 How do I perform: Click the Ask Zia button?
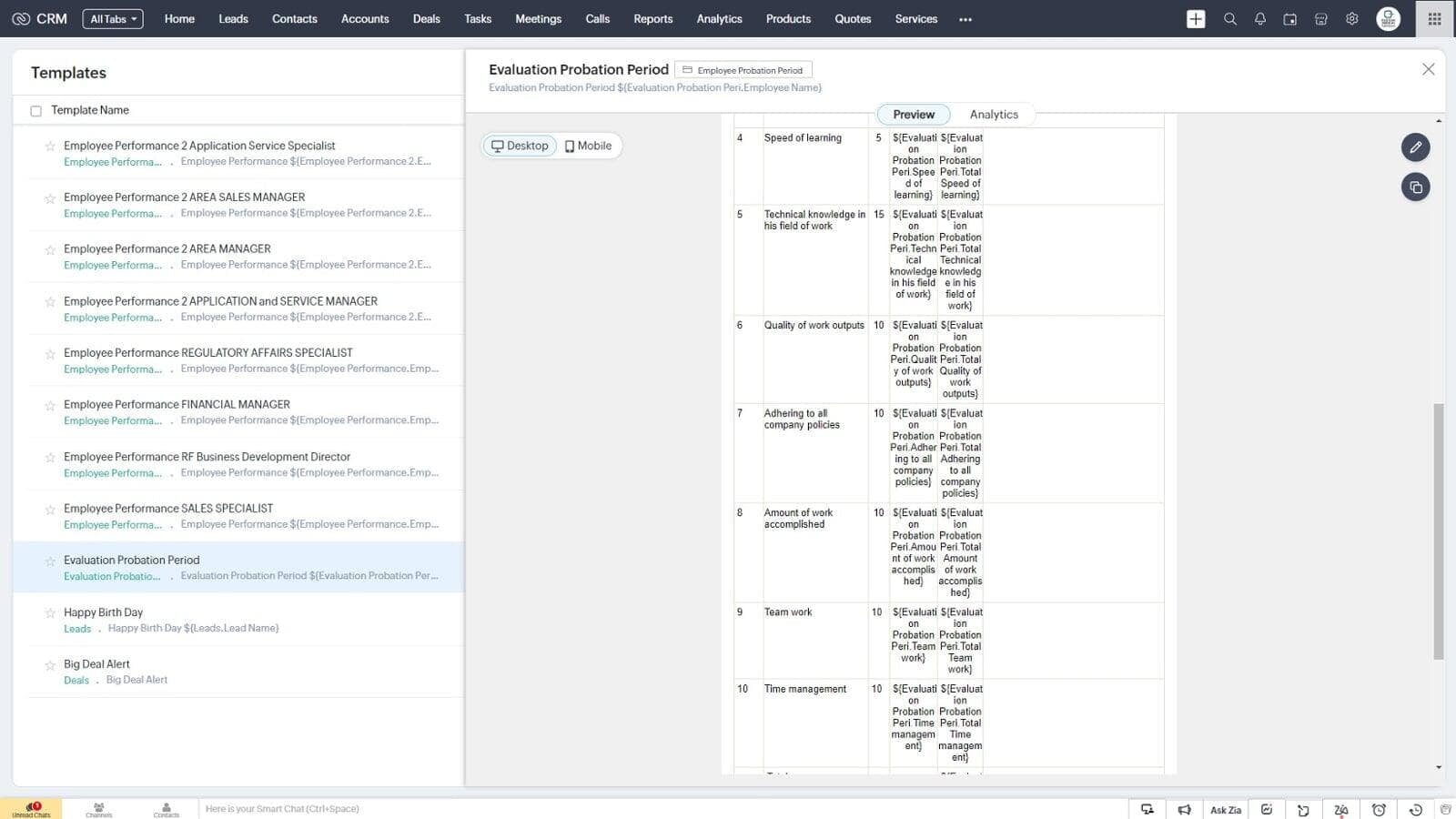coord(1225,810)
